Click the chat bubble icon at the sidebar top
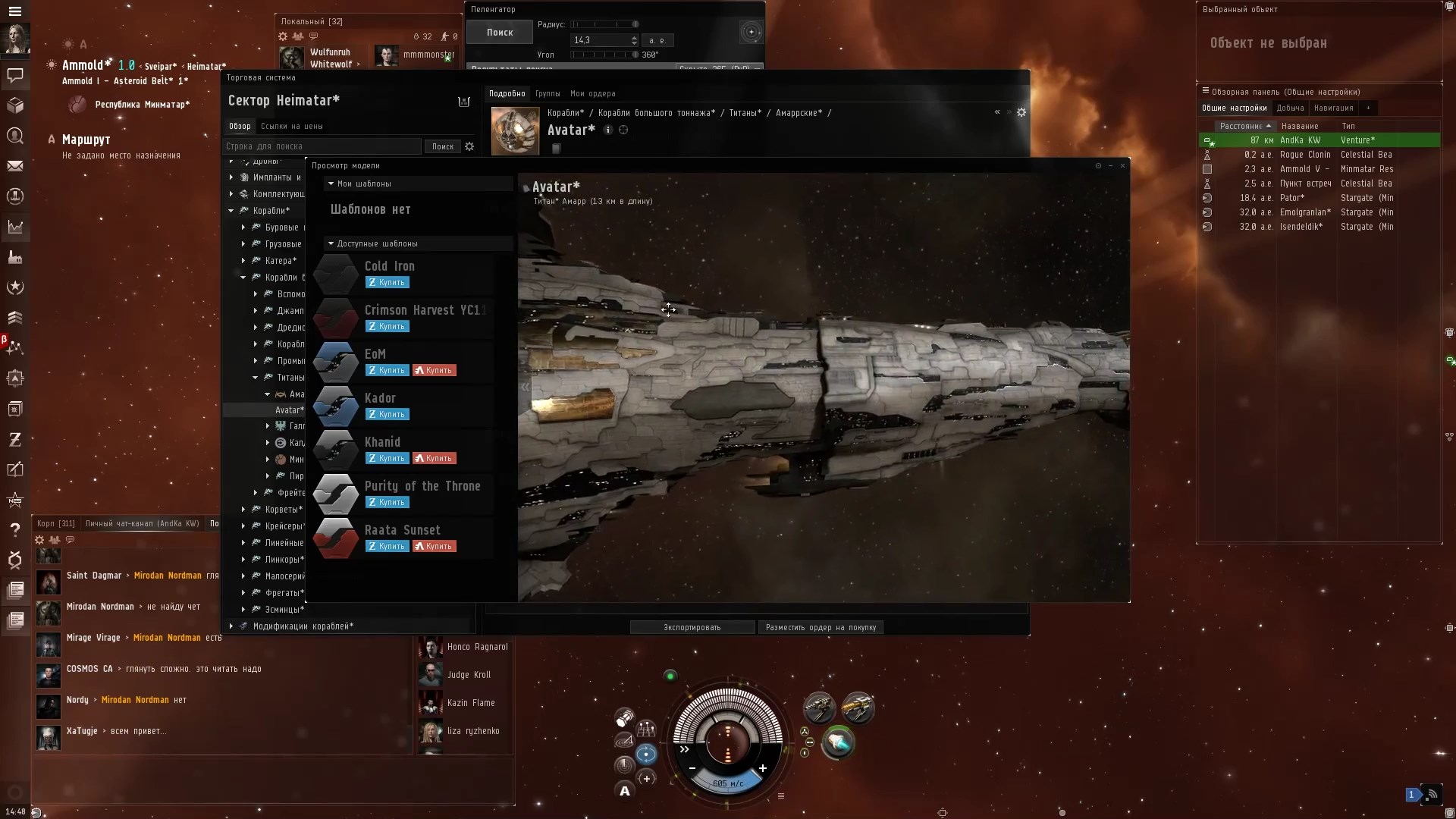 (x=15, y=76)
